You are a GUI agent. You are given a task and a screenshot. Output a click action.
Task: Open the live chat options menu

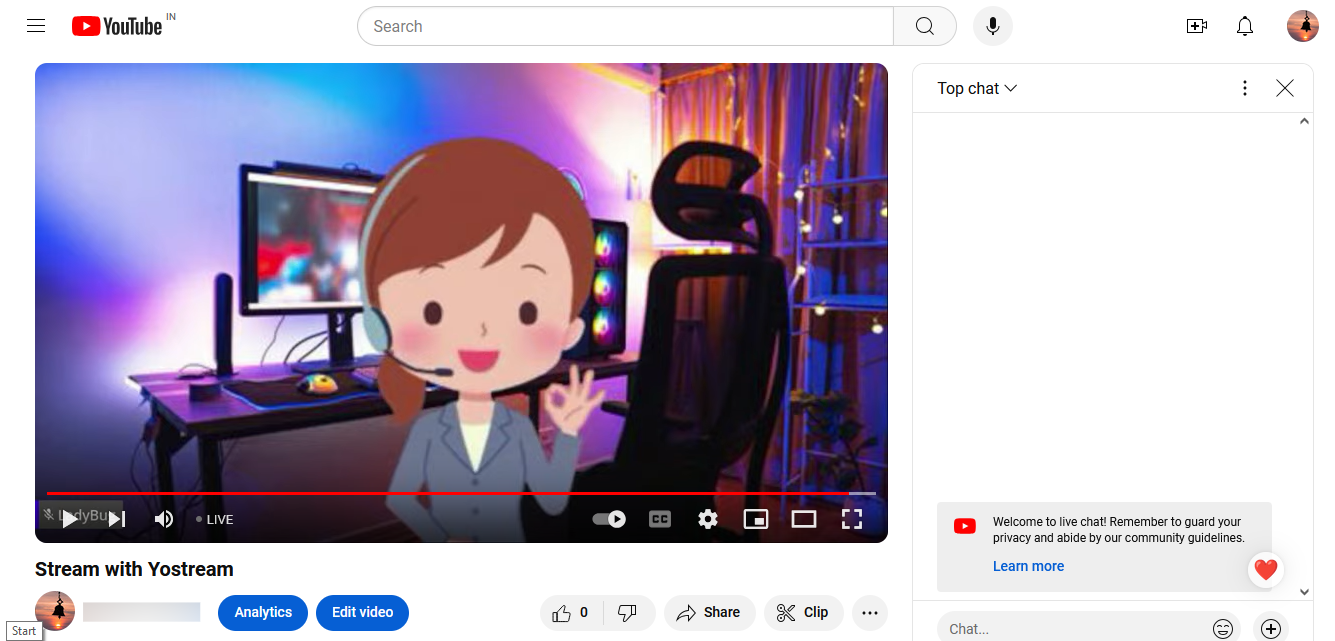pos(1244,88)
